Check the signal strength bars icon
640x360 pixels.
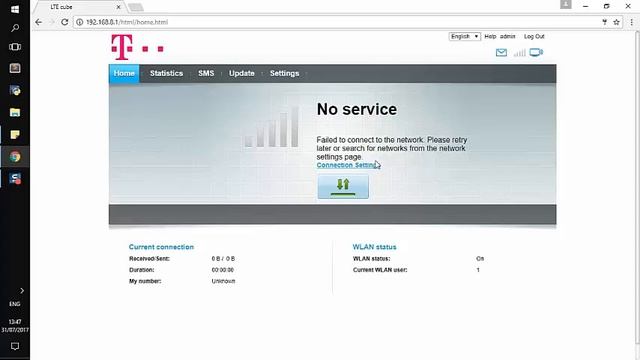tap(520, 53)
